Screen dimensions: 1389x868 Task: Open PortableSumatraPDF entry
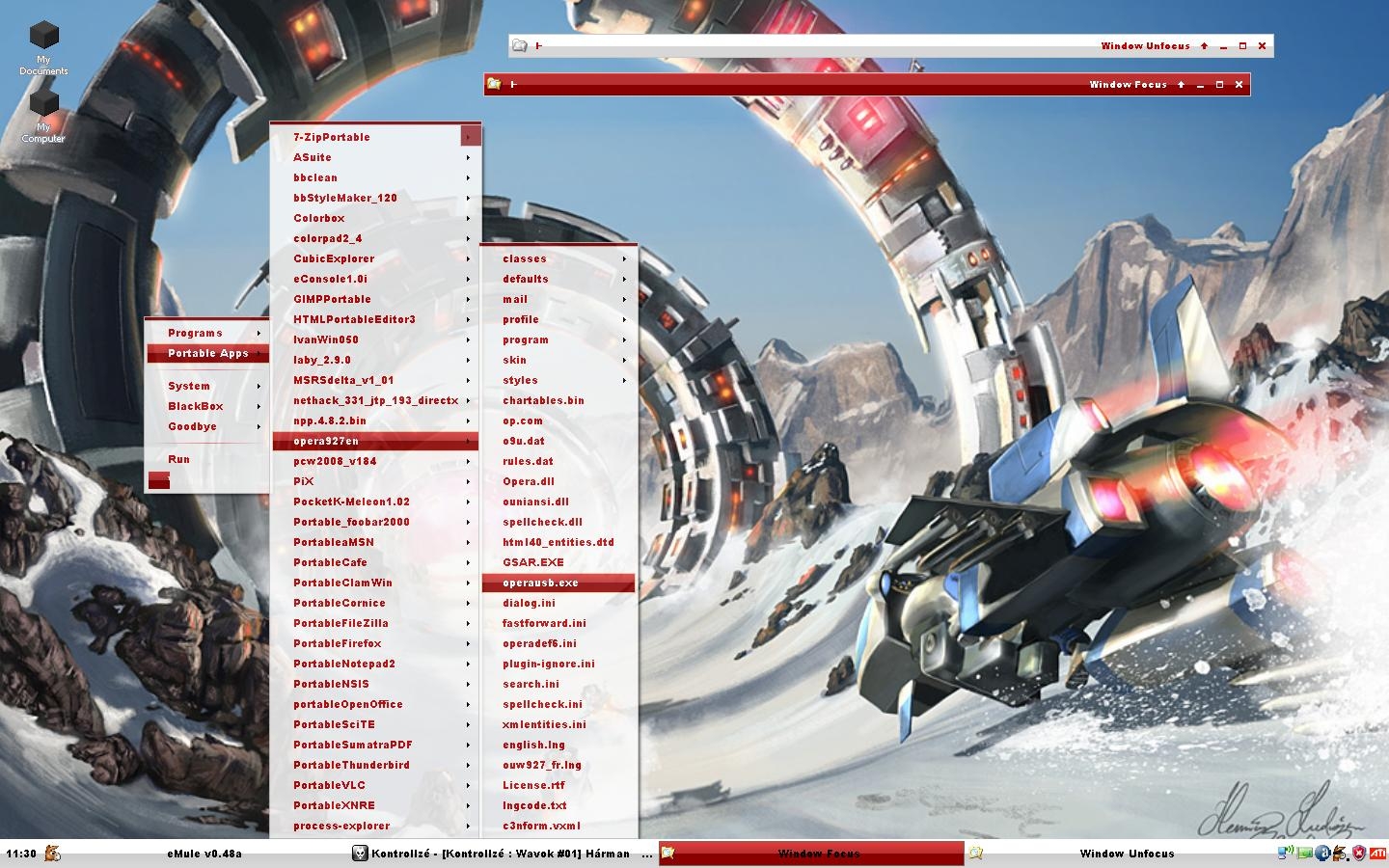click(x=375, y=746)
